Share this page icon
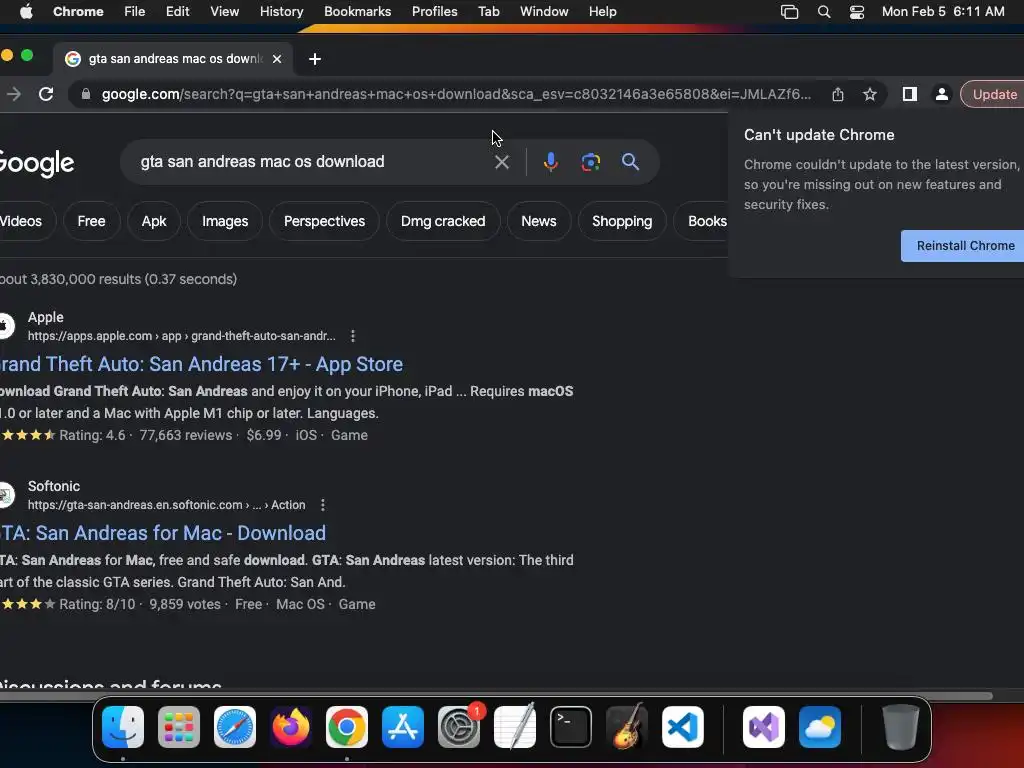 click(x=838, y=94)
